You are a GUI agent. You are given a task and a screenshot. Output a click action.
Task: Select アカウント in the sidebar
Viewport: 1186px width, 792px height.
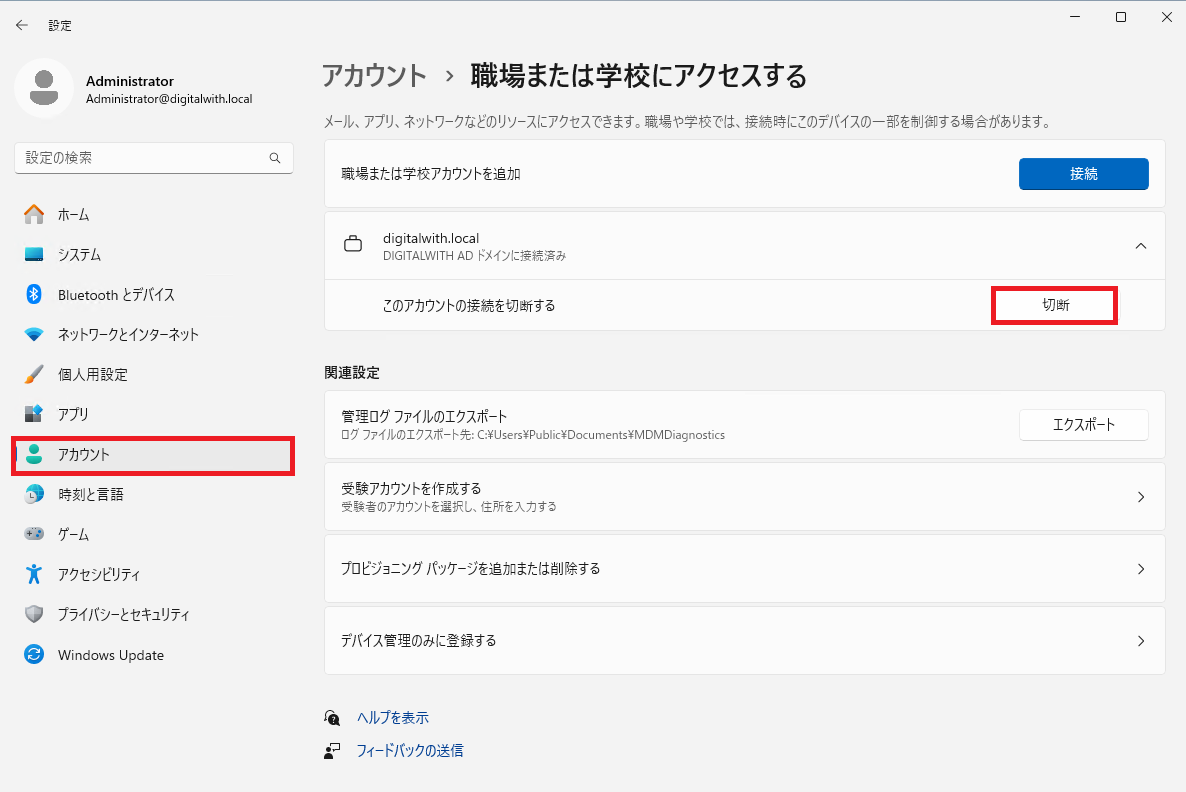(x=153, y=455)
